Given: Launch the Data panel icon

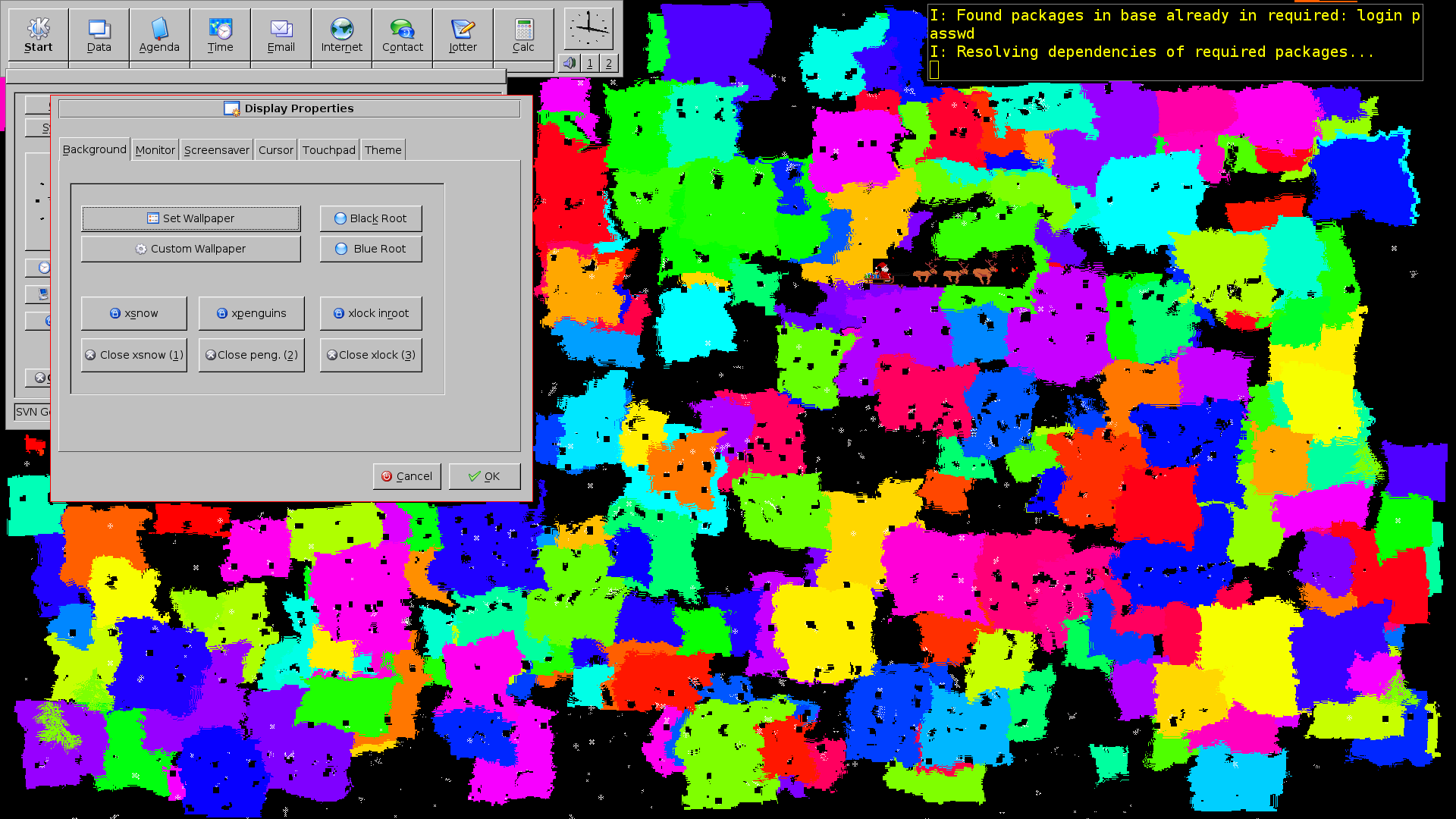Looking at the screenshot, I should (99, 35).
